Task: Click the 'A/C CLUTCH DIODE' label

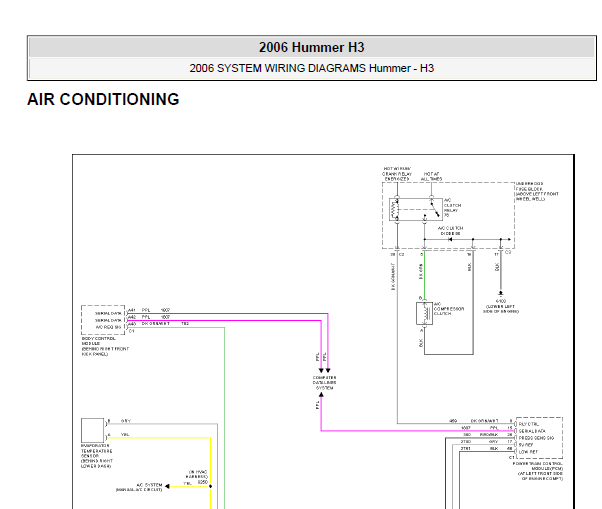Action: pos(450,231)
